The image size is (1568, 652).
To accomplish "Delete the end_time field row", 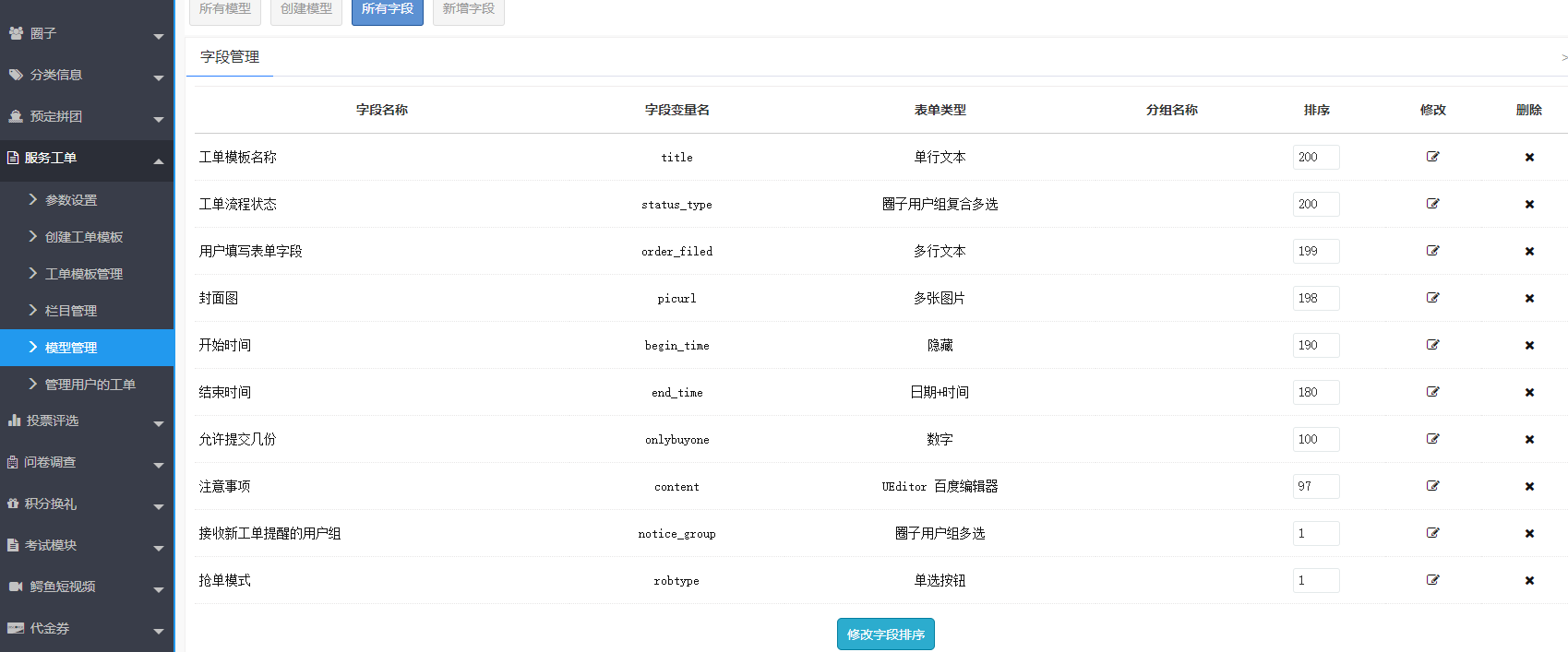I will (1529, 393).
